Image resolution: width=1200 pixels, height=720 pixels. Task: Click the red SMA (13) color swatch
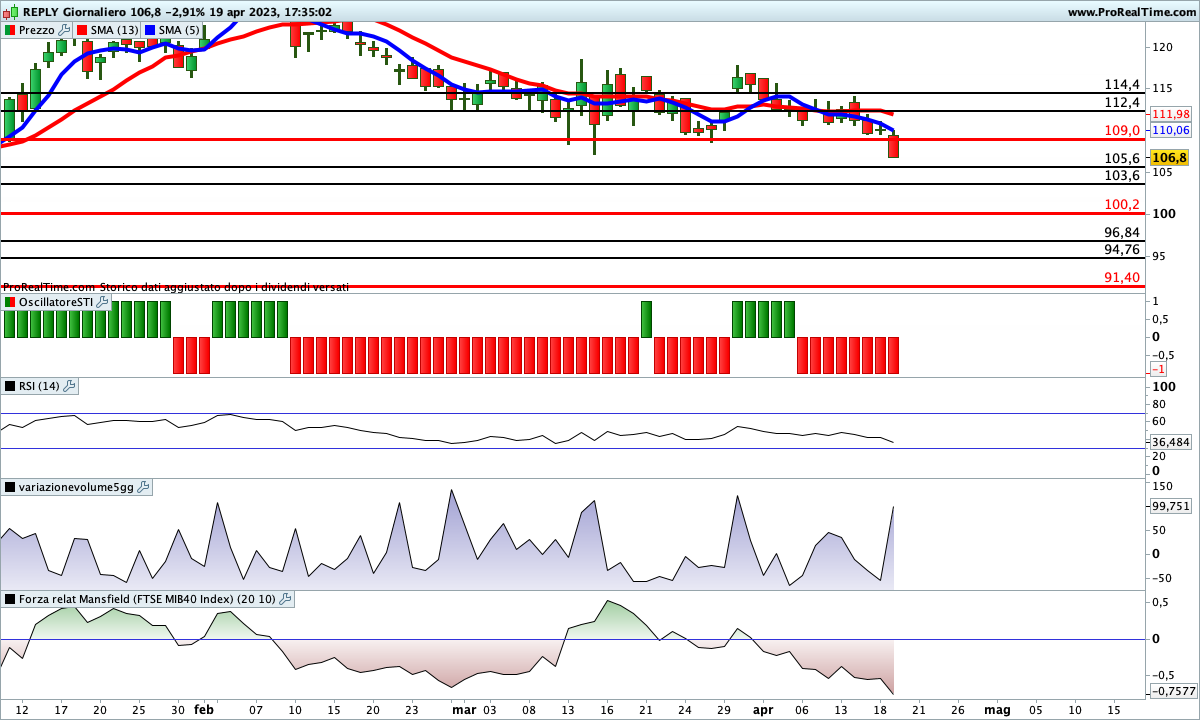coord(82,30)
